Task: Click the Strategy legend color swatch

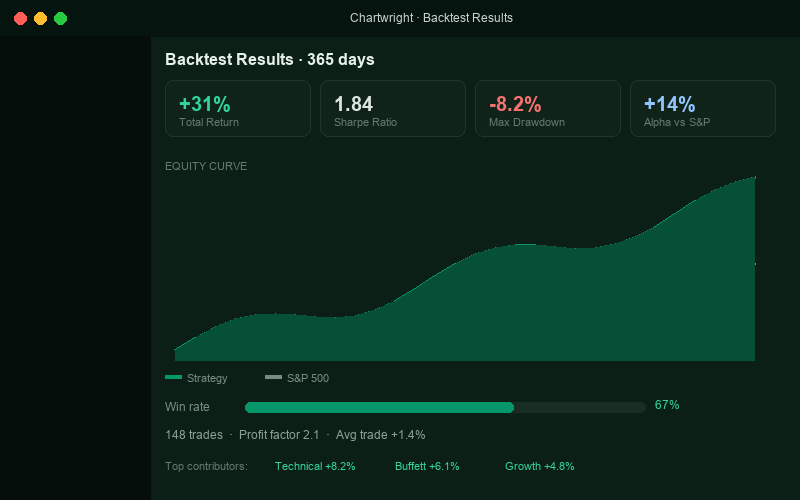Action: click(x=173, y=378)
